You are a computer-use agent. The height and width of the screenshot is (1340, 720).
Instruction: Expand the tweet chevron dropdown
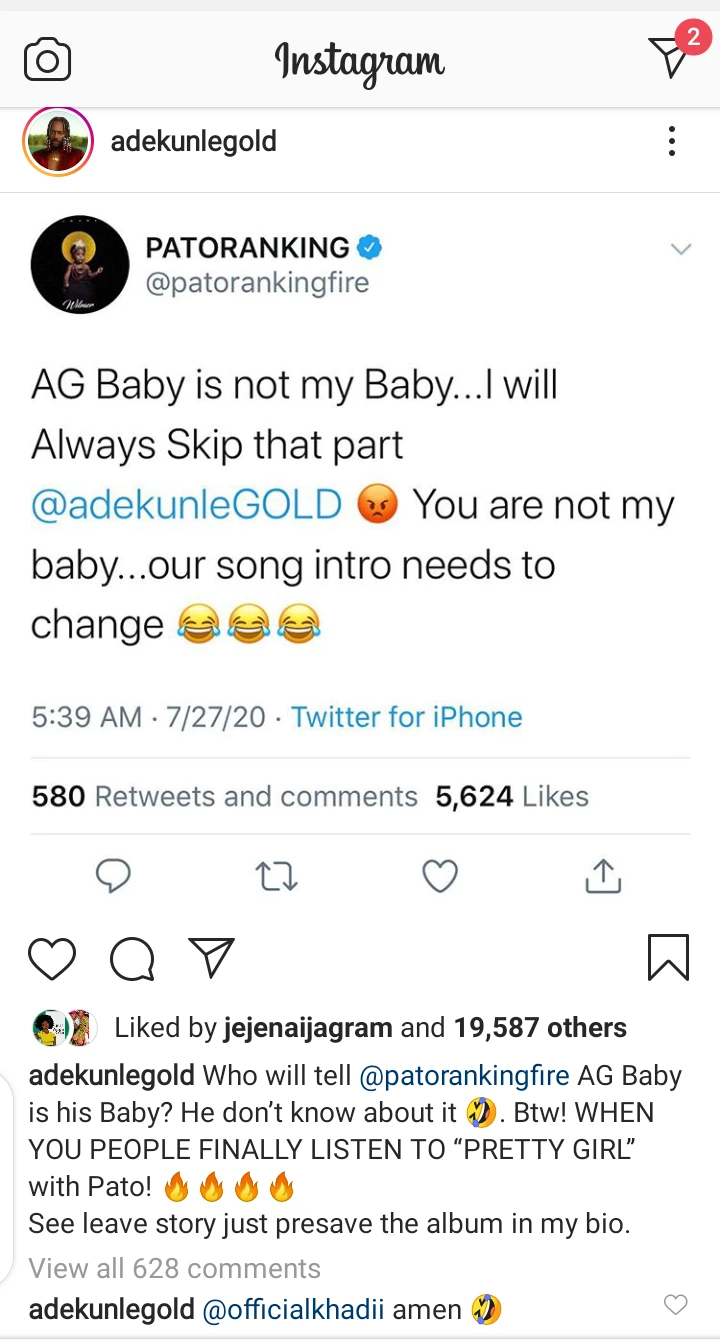tap(680, 249)
